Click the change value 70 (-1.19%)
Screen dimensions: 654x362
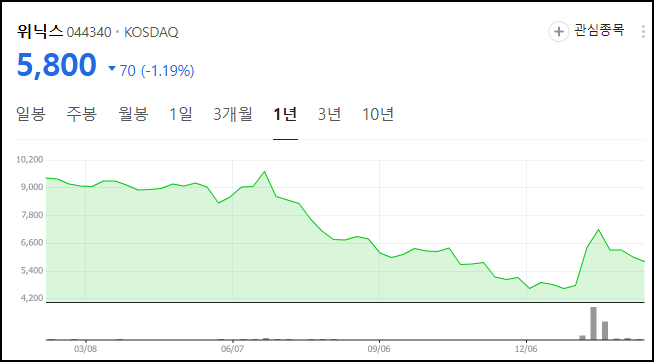(x=157, y=71)
